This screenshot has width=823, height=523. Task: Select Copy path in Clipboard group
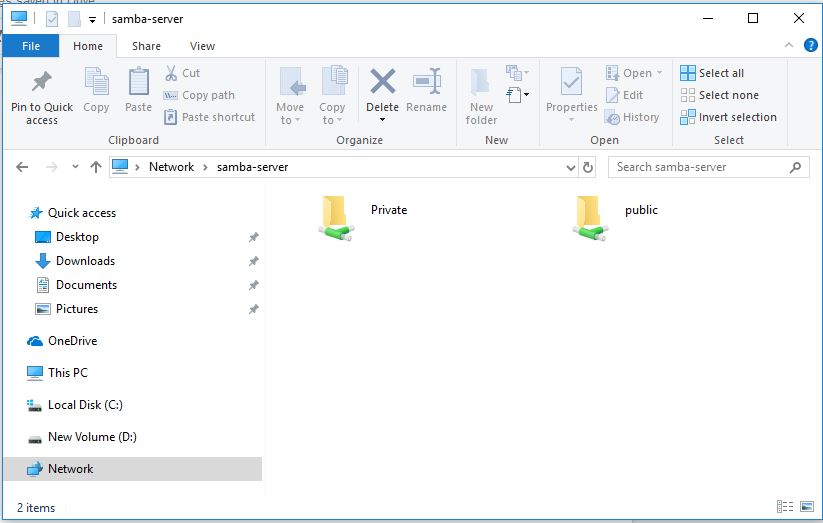(x=199, y=95)
